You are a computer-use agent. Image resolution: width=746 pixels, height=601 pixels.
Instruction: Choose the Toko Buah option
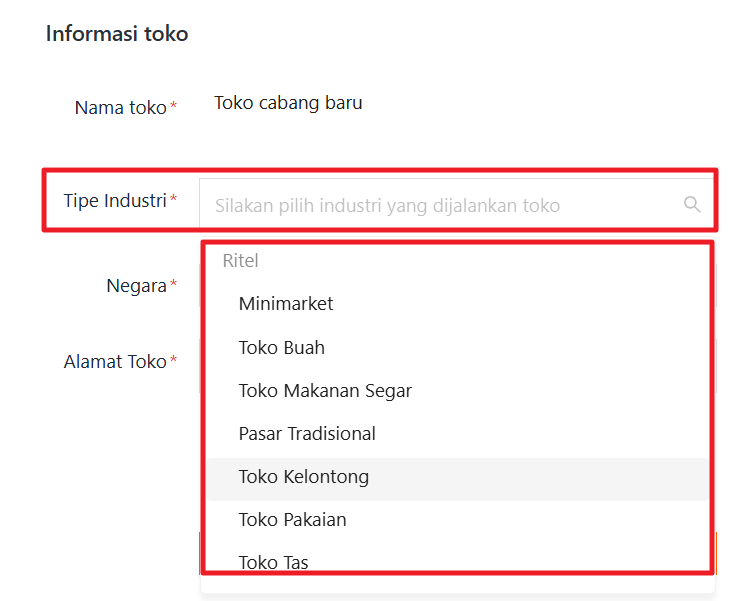tap(282, 348)
